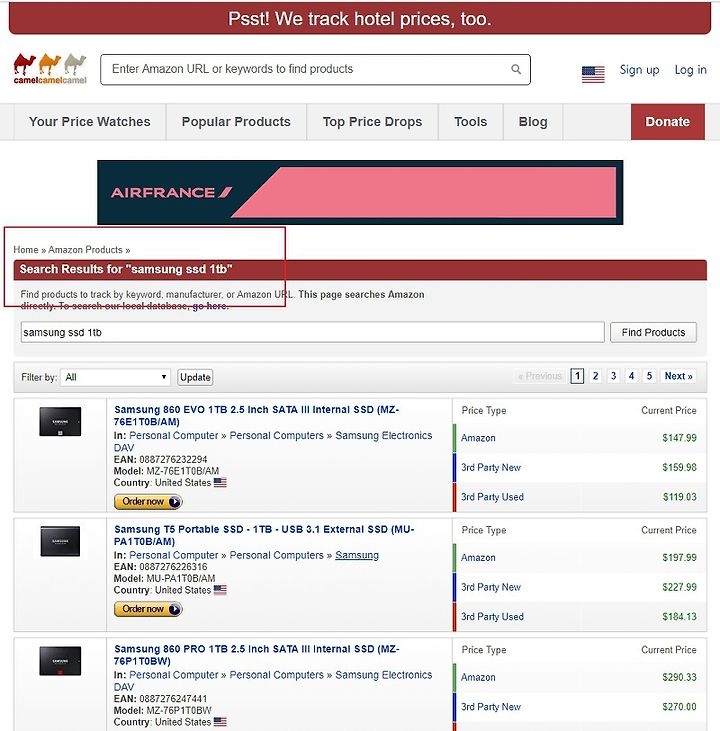Go to results page 4
Image resolution: width=720 pixels, height=731 pixels.
(x=631, y=376)
